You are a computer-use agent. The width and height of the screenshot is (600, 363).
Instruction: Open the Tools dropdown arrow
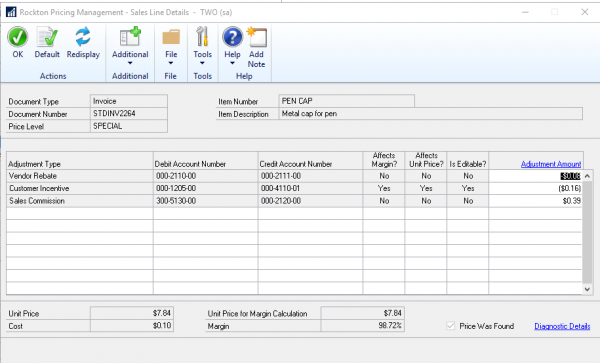[202, 63]
